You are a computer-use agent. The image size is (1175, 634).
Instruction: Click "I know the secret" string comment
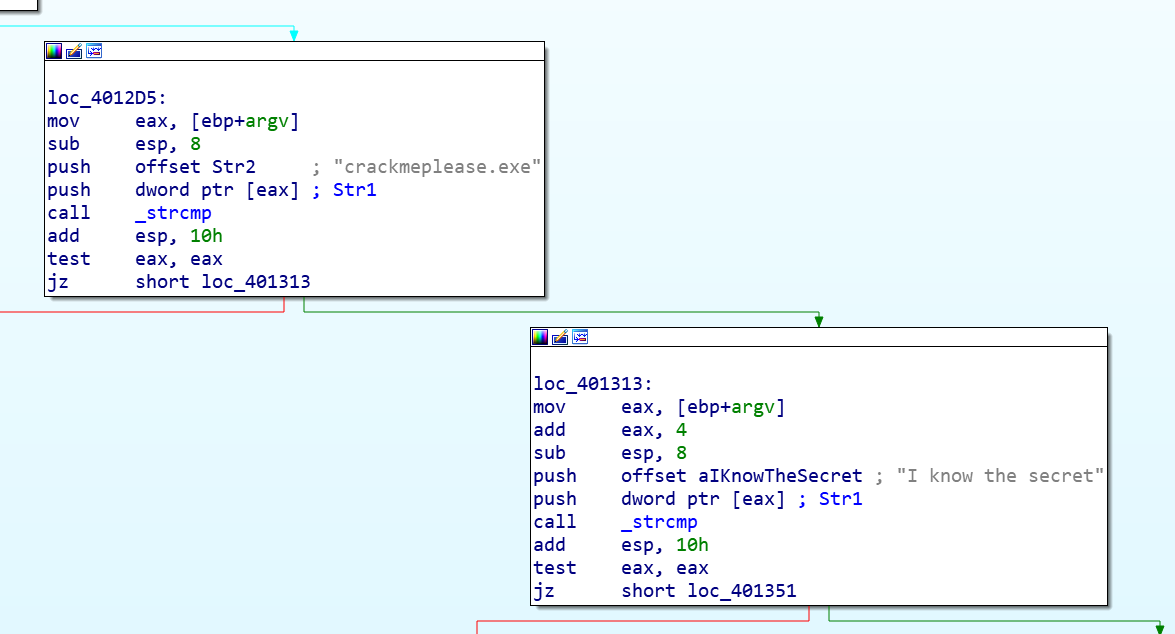tap(1000, 476)
